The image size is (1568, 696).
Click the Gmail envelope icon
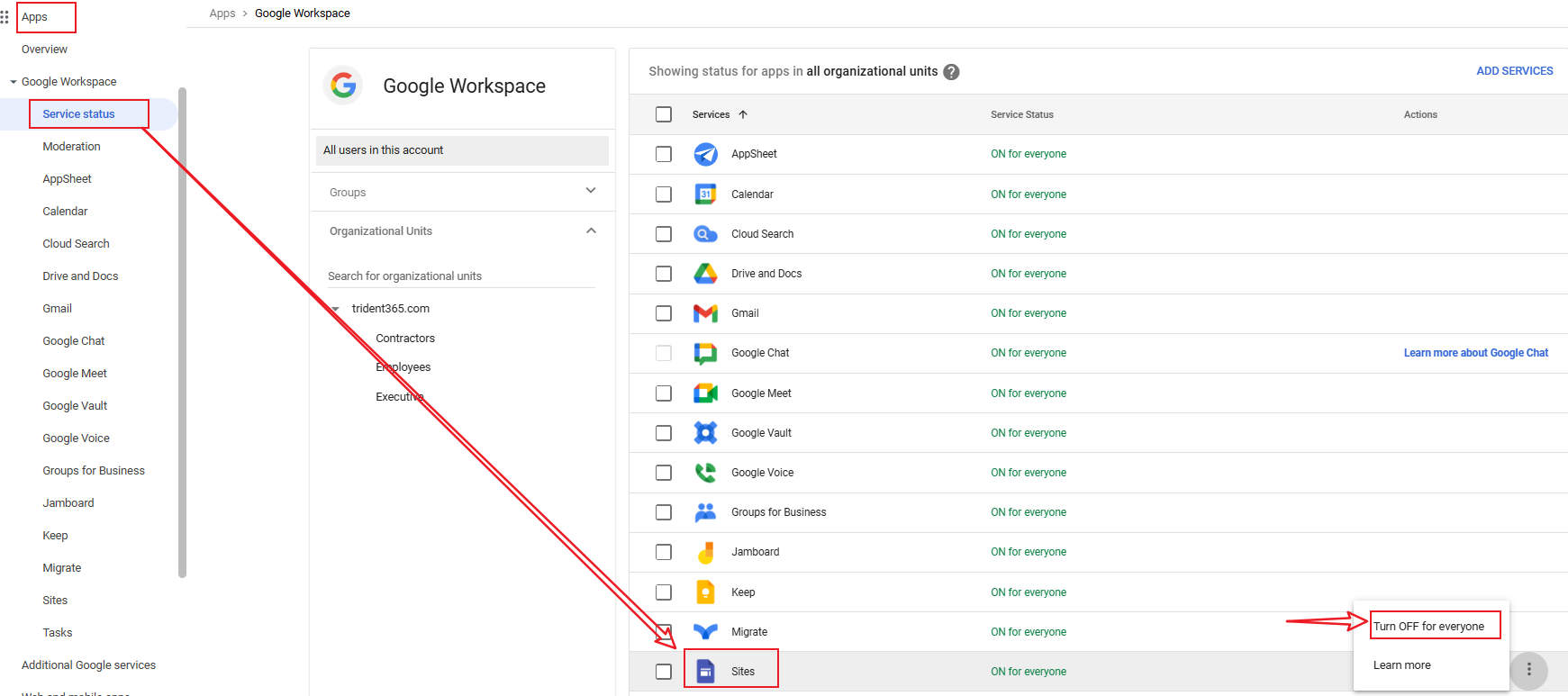click(x=705, y=313)
